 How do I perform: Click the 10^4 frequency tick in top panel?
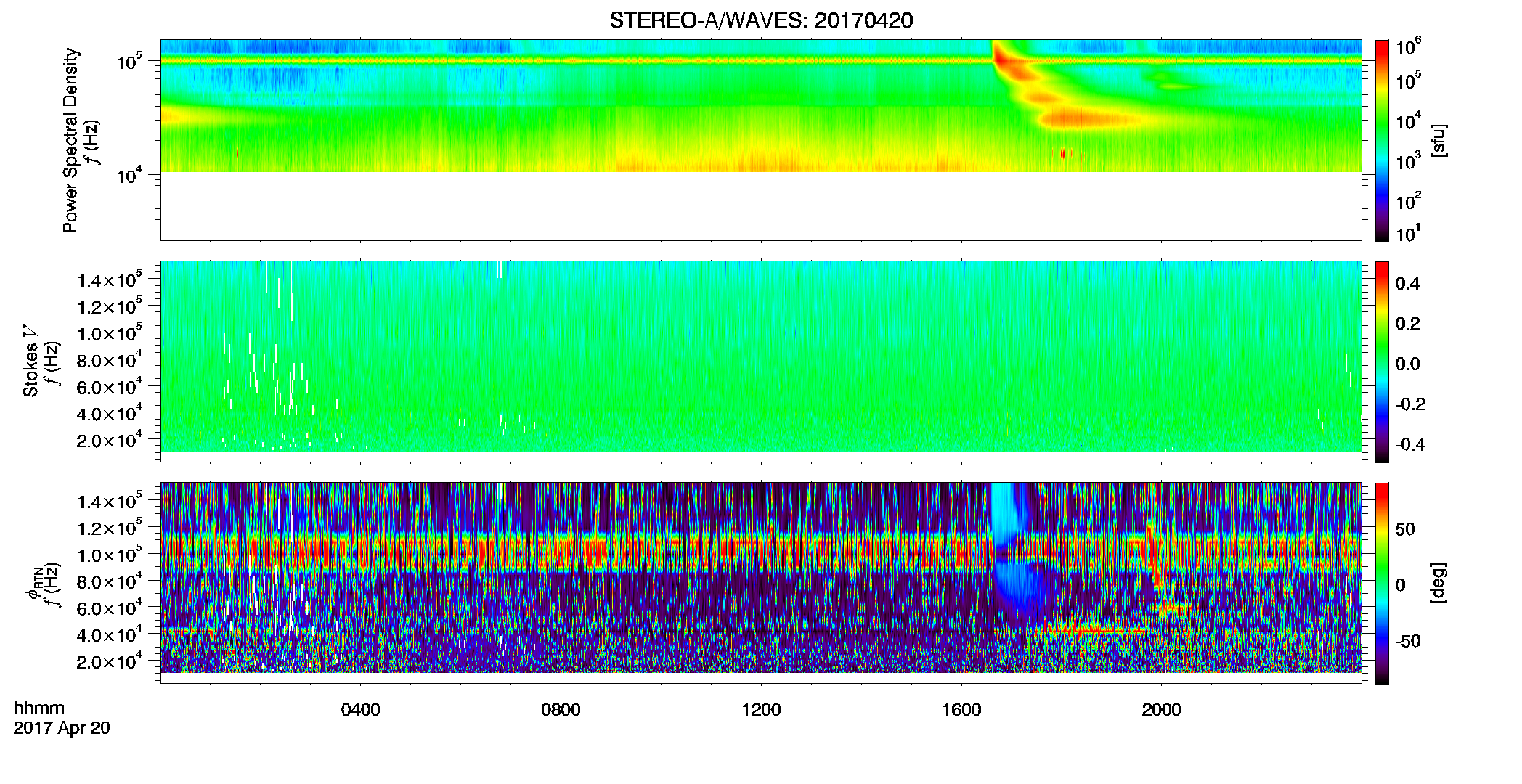[x=130, y=174]
